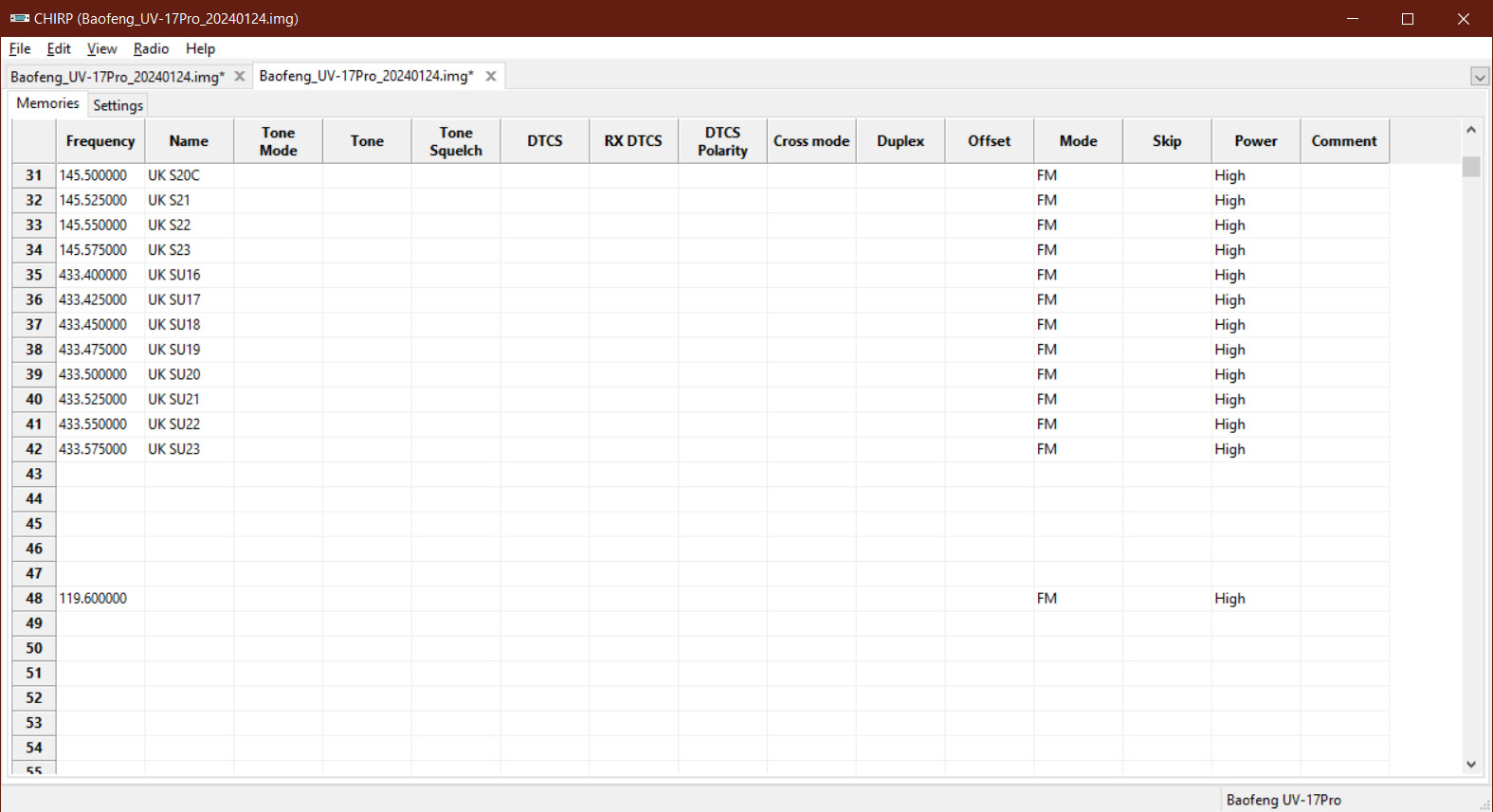
Task: Click the Tone Squelch column header
Action: coord(456,141)
